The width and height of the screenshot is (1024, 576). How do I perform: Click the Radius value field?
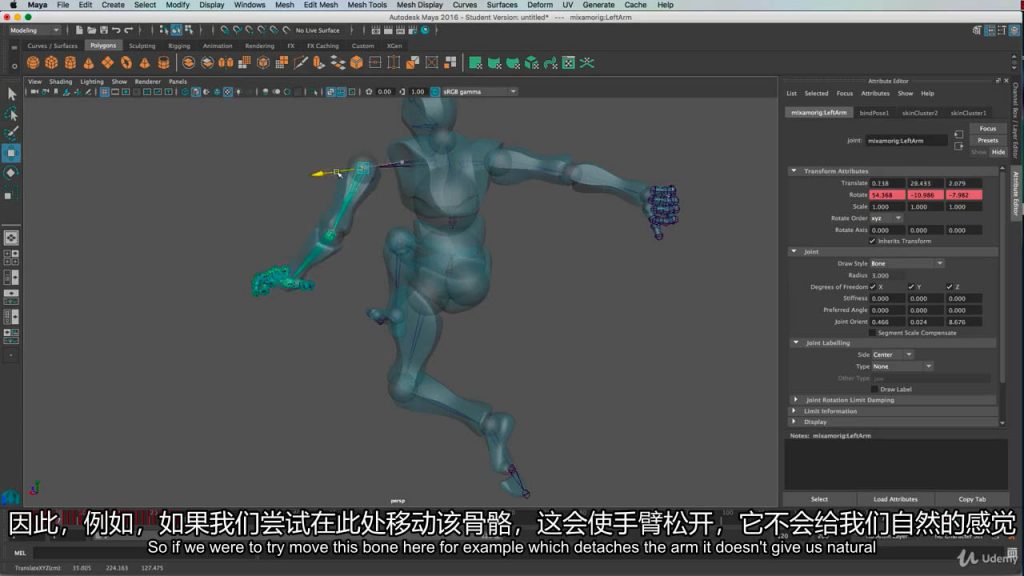click(887, 276)
